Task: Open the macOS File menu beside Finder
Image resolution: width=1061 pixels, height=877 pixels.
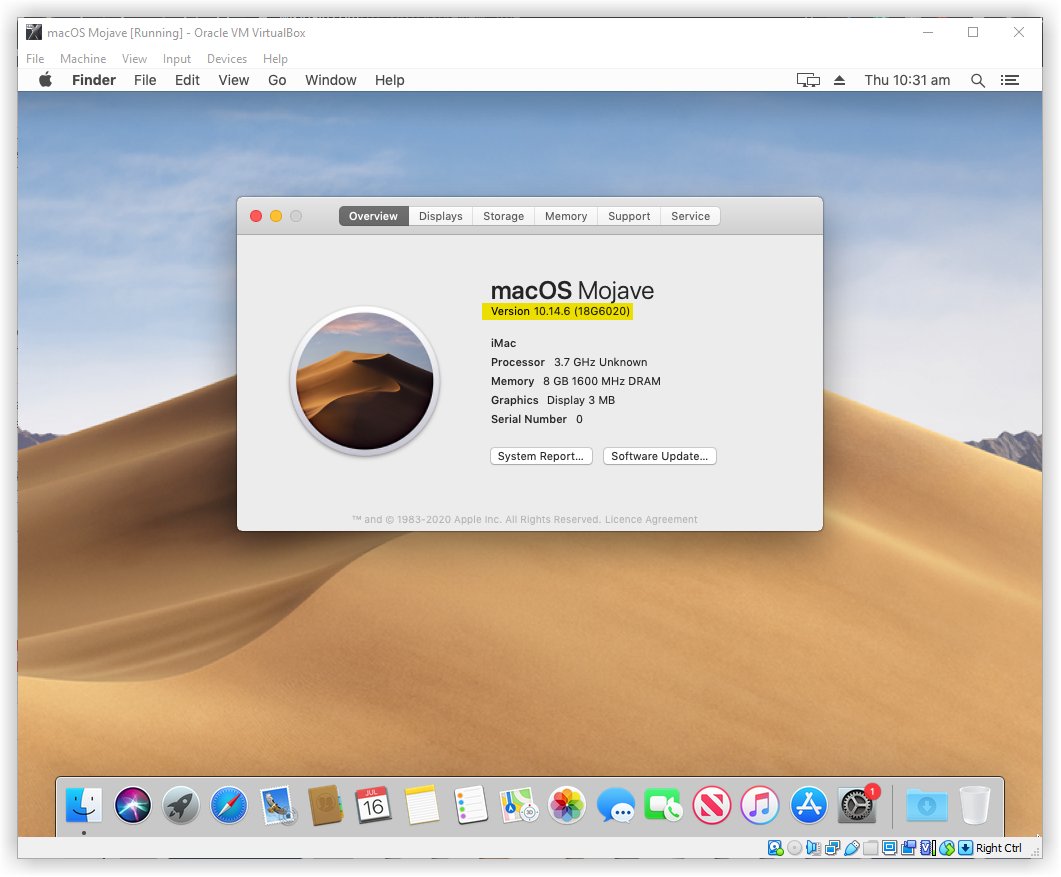Action: (145, 80)
